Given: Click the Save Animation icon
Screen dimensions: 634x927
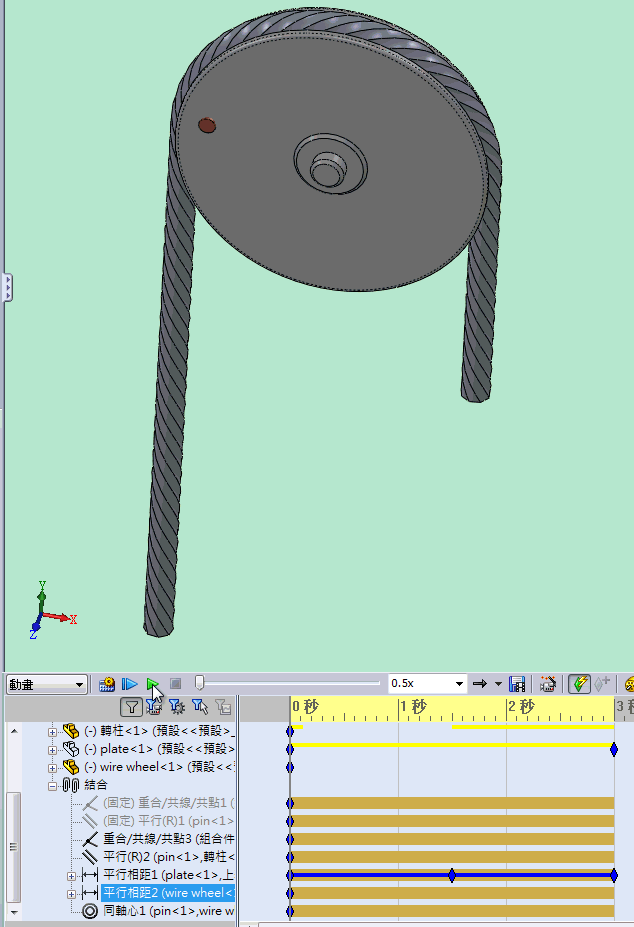Looking at the screenshot, I should click(517, 684).
